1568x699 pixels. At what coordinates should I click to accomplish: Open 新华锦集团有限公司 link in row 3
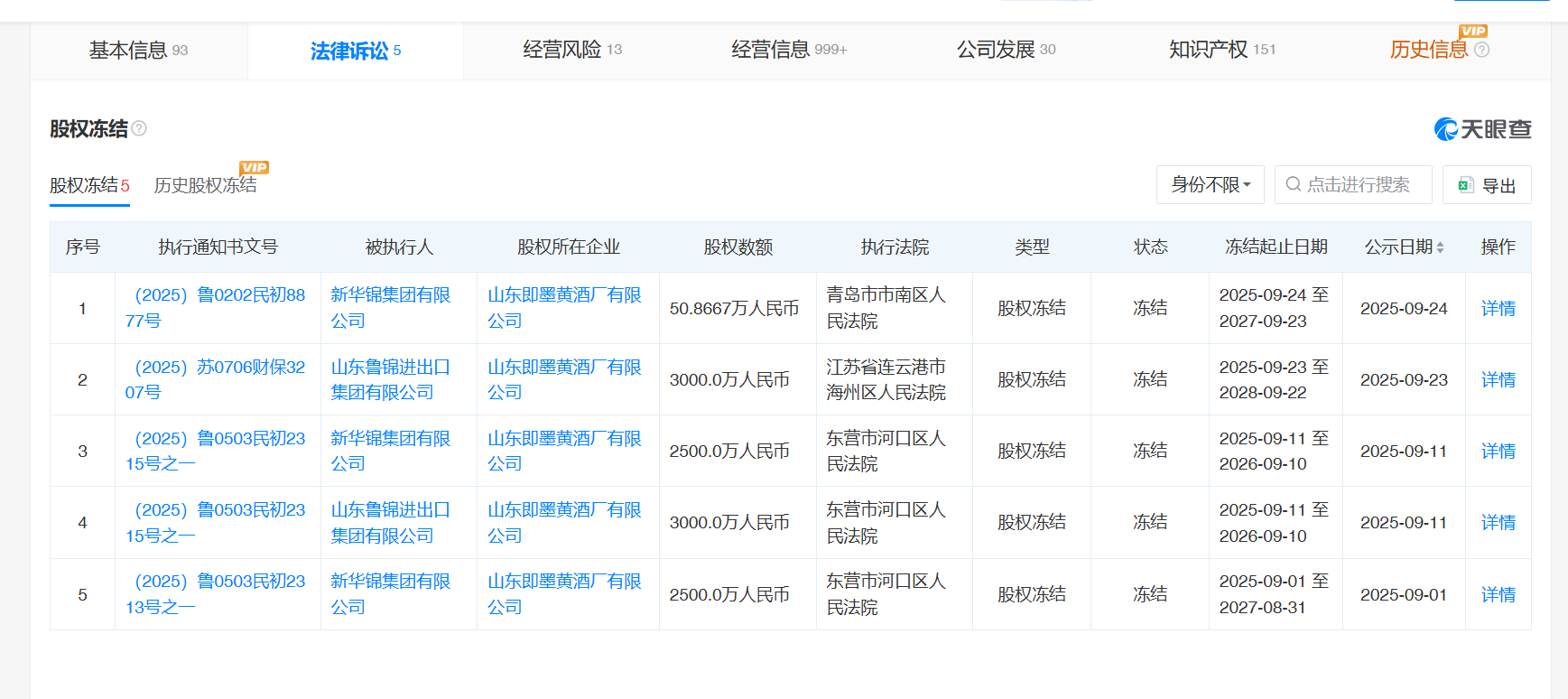click(x=391, y=451)
